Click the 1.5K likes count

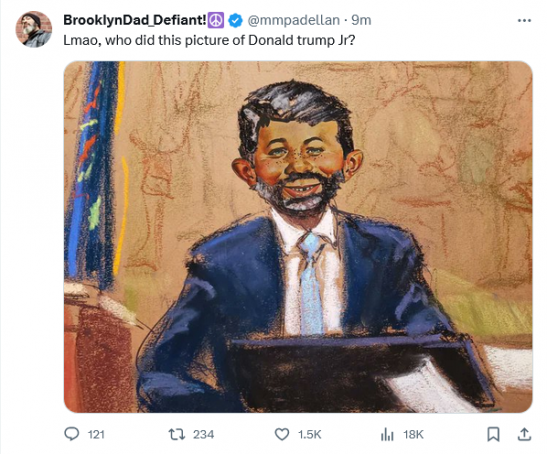(309, 434)
